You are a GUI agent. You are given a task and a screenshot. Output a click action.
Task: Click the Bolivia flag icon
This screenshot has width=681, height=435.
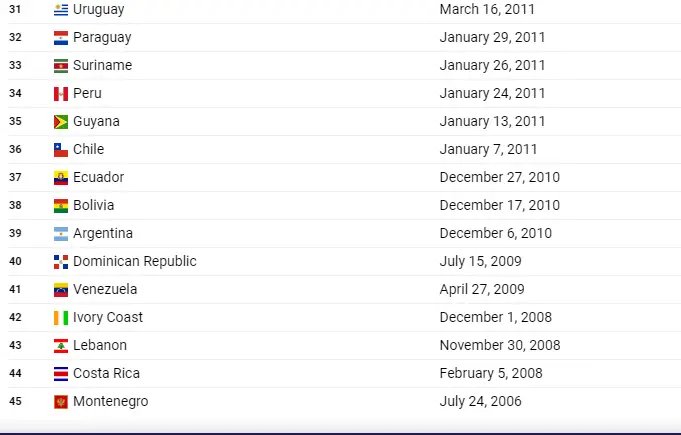point(61,206)
